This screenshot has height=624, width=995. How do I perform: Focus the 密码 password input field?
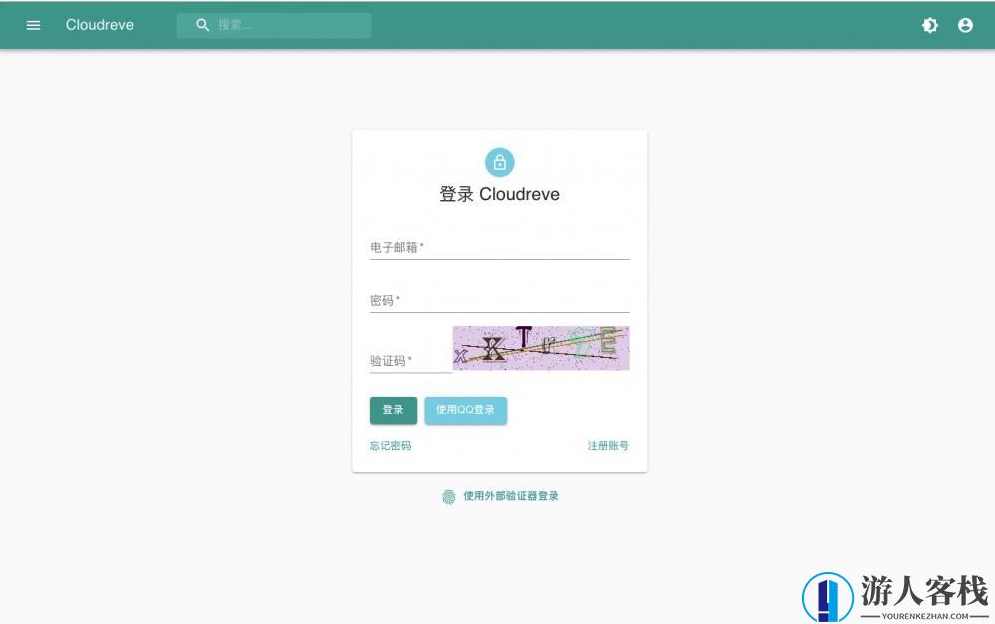499,300
